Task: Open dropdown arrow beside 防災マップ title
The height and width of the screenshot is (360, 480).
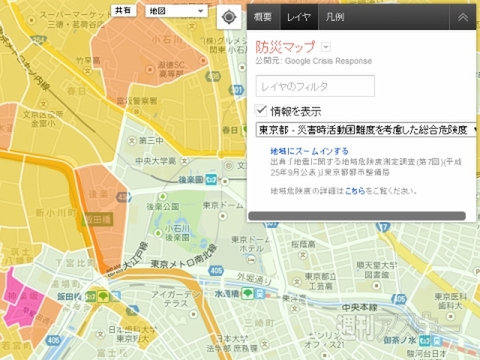Action: [326, 47]
